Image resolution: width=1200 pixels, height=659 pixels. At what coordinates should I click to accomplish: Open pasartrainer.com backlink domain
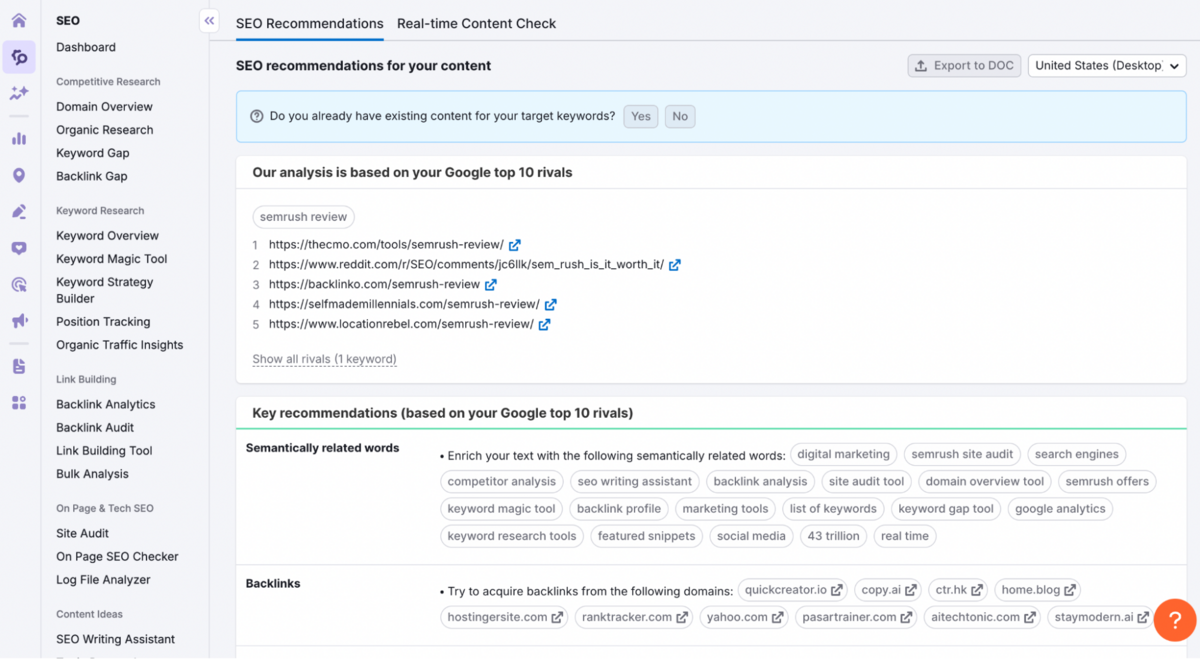point(856,617)
